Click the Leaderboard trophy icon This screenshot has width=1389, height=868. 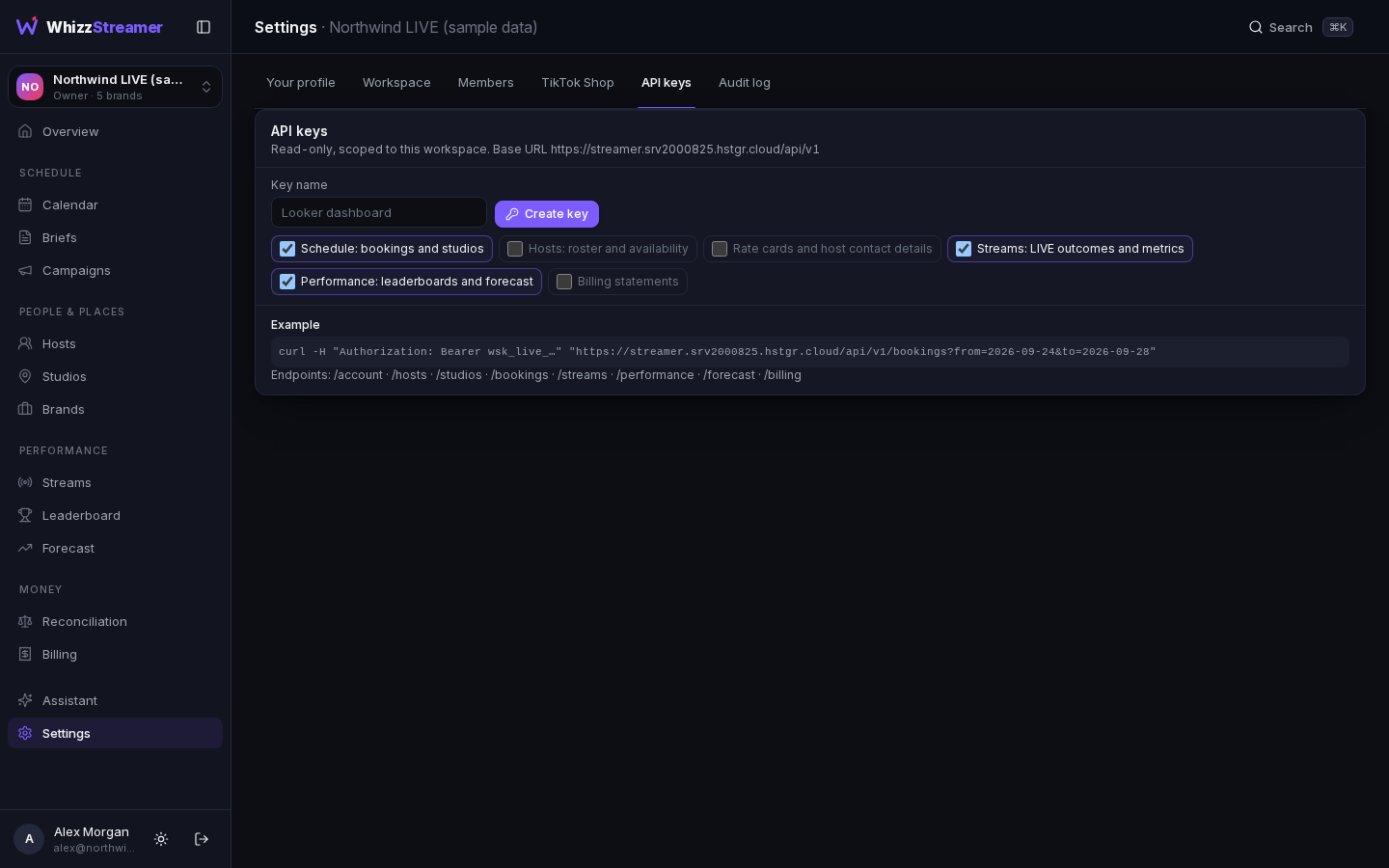(25, 515)
